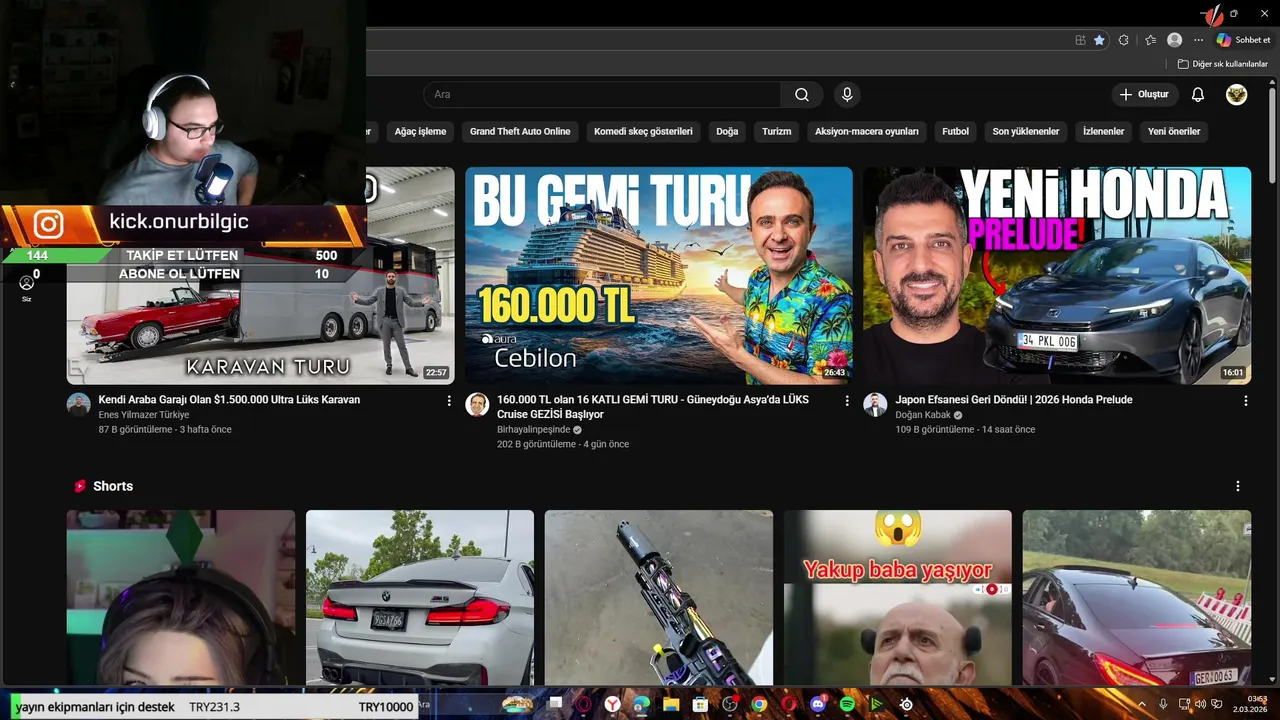Select the Doğa filter chip

click(727, 131)
